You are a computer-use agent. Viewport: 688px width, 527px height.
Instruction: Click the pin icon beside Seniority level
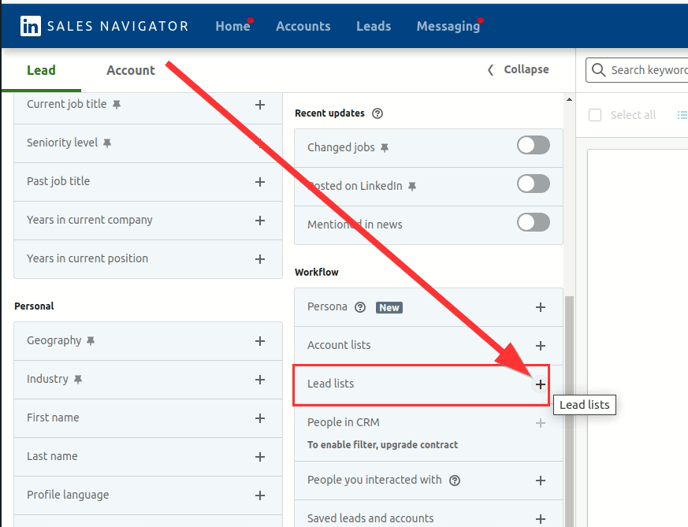(108, 143)
